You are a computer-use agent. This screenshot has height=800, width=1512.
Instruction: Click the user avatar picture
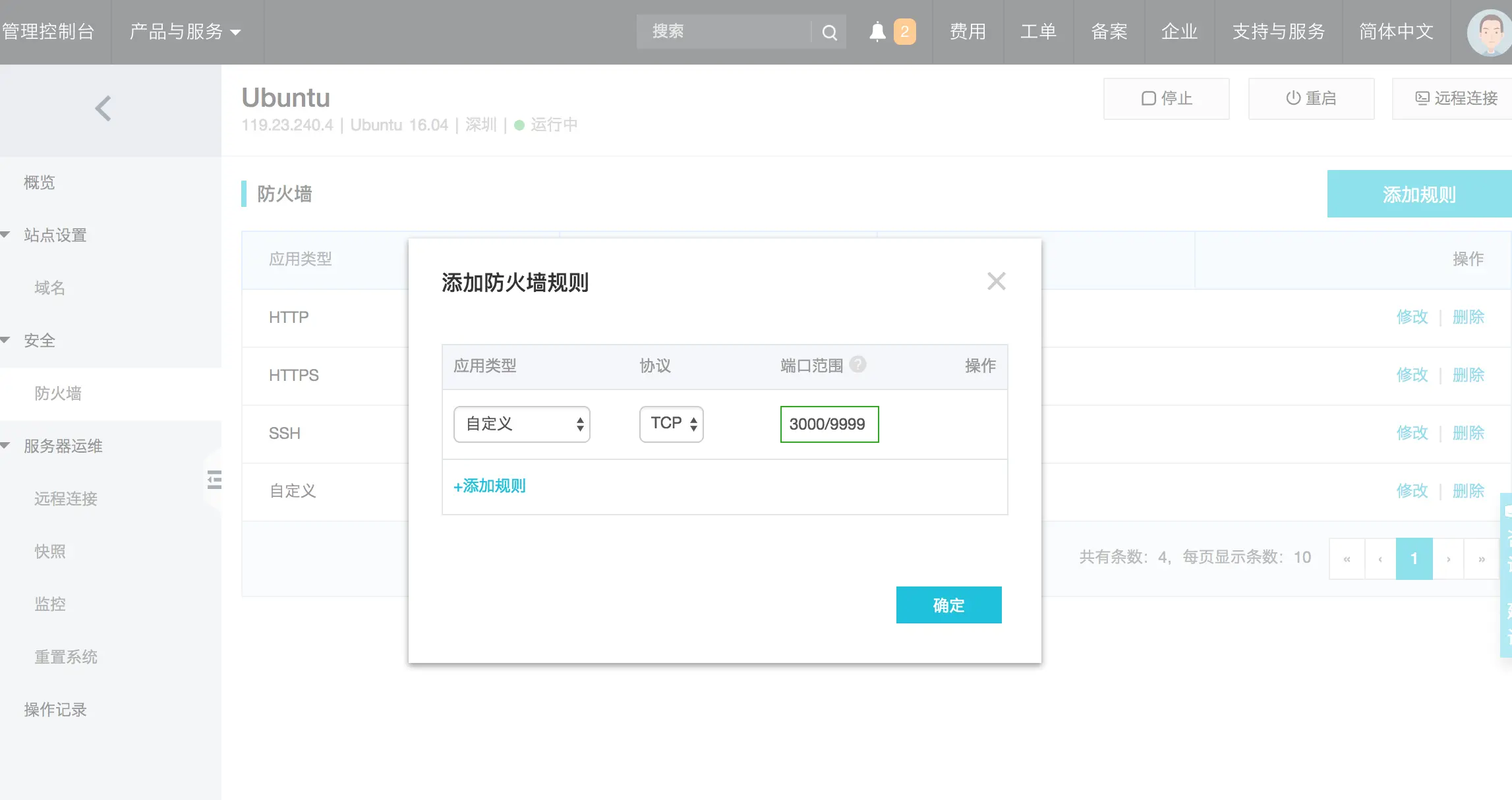tap(1490, 32)
